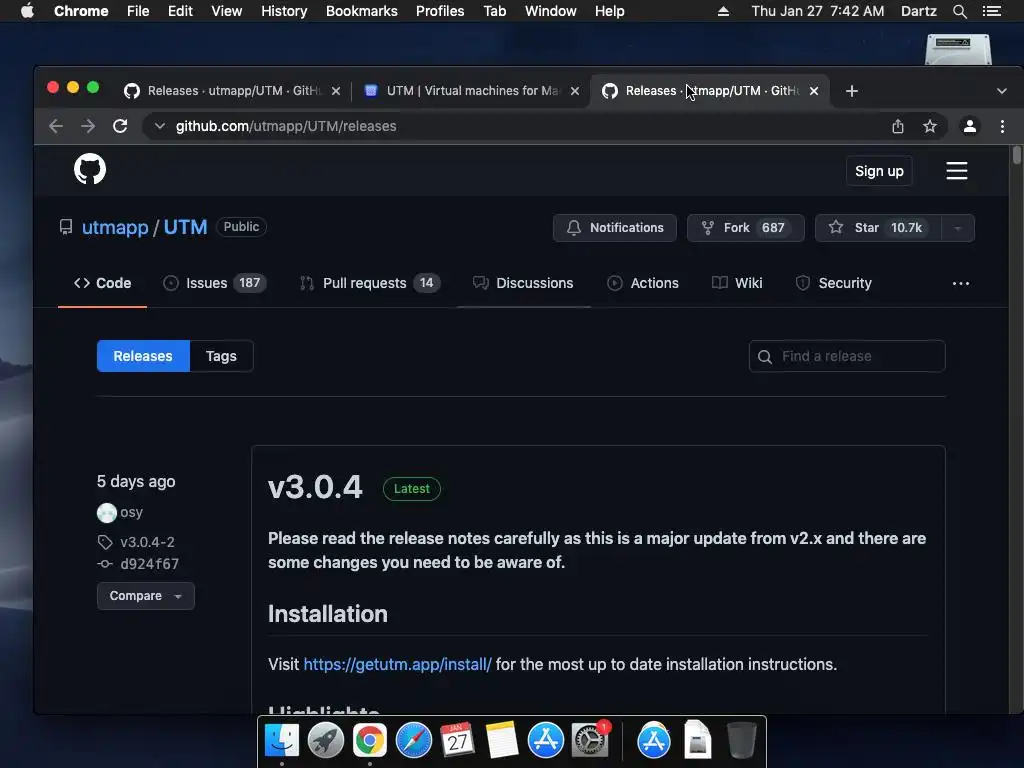Open the Wiki tab
The width and height of the screenshot is (1024, 768).
coord(737,283)
